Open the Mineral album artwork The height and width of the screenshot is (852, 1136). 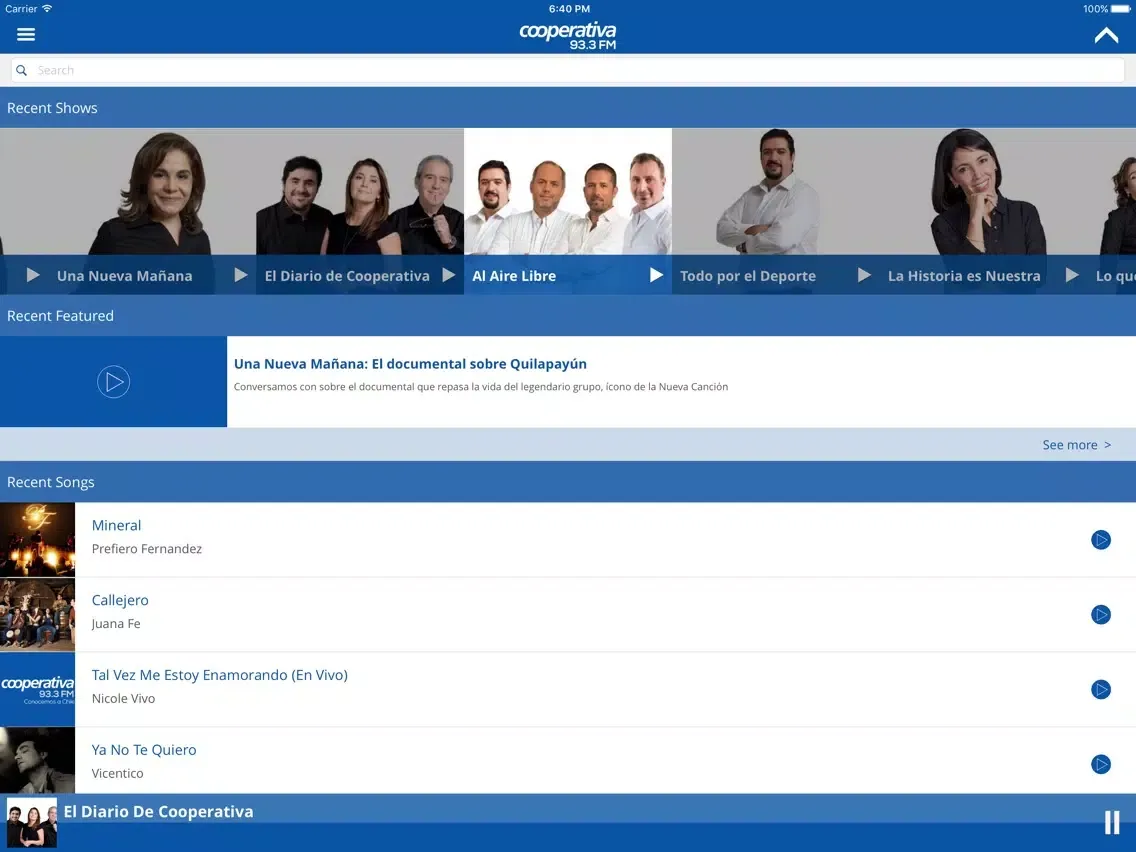point(37,540)
